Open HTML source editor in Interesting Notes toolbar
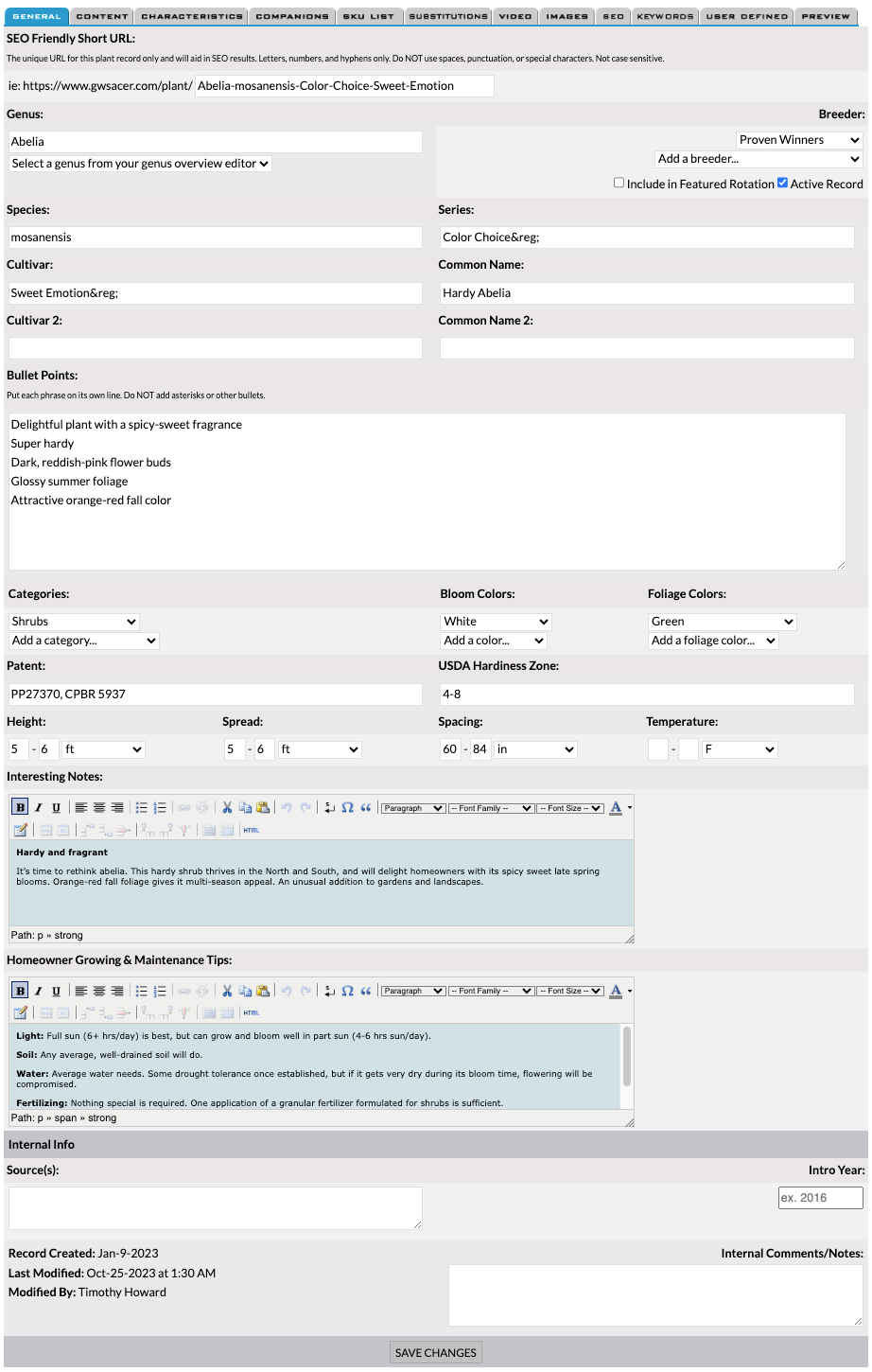Screen dimensions: 872x1372 coord(251,830)
